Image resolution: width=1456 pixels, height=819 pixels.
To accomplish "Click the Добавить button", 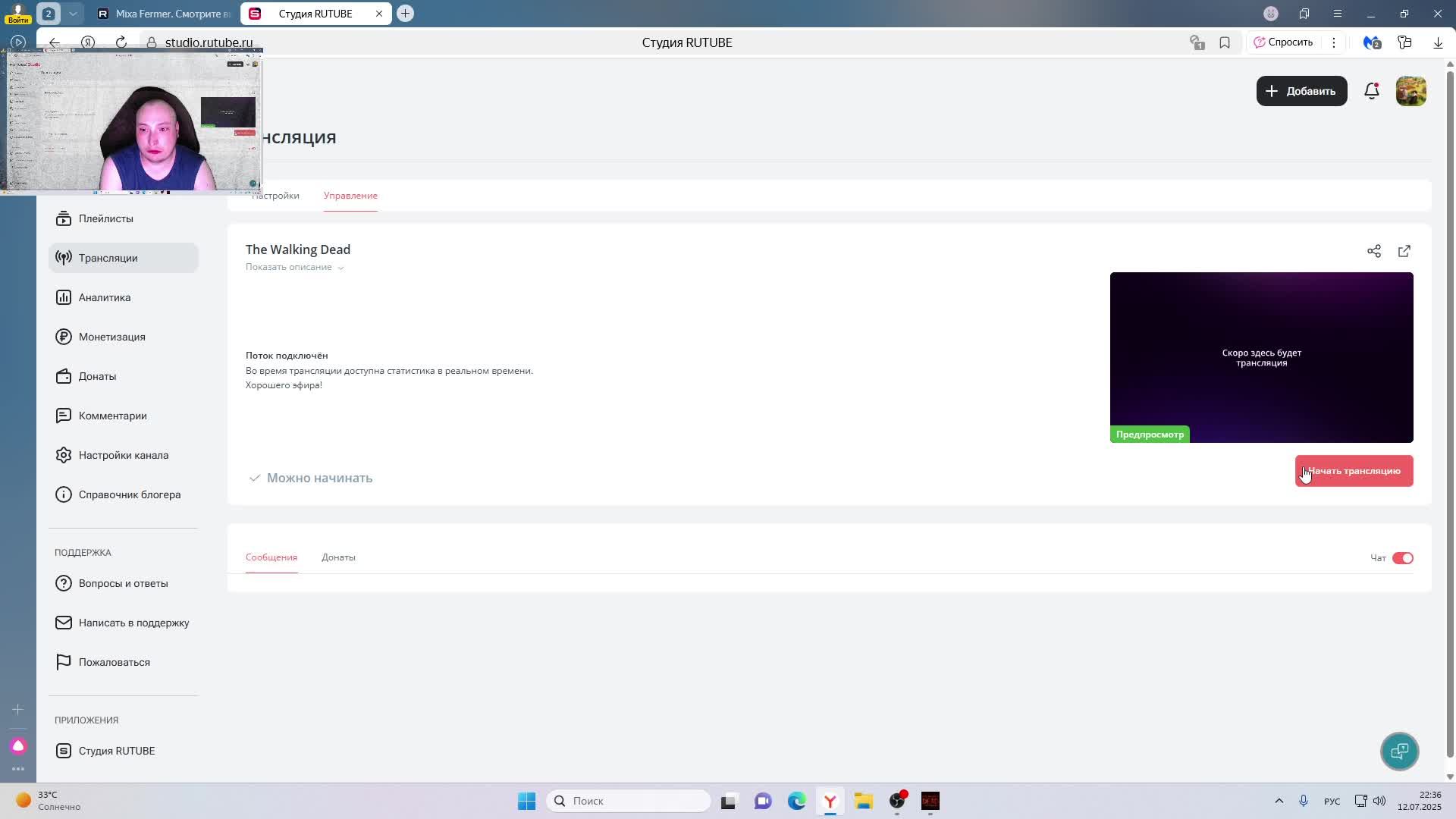I will (x=1301, y=91).
